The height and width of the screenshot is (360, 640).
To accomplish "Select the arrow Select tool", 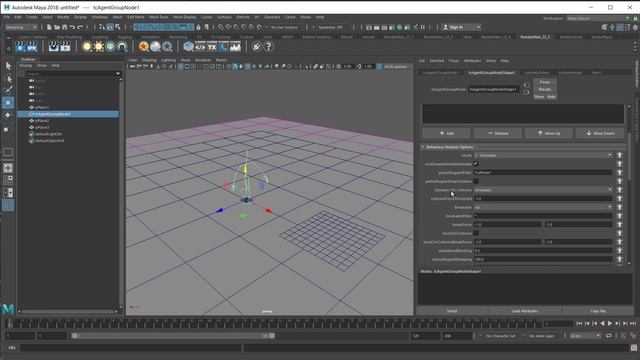I will coord(8,66).
